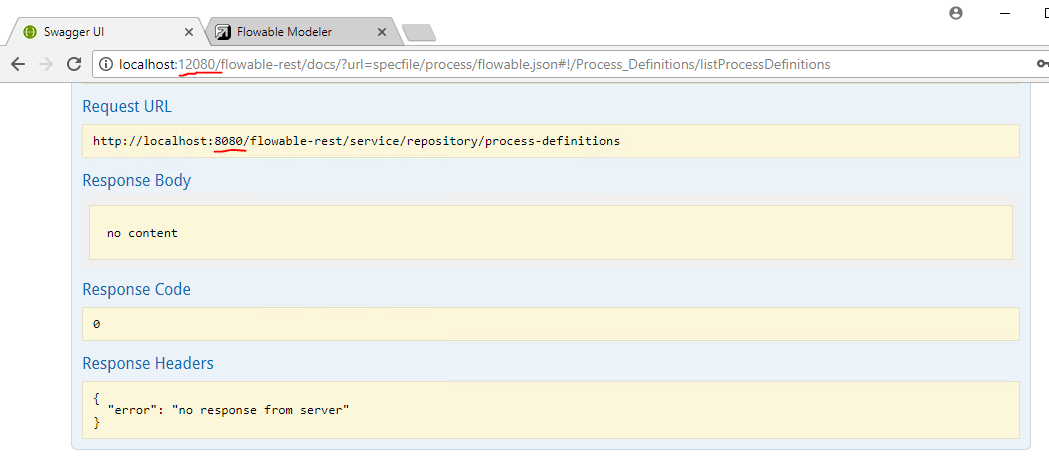1049x459 pixels.
Task: Click the browser back arrow
Action: pyautogui.click(x=18, y=64)
